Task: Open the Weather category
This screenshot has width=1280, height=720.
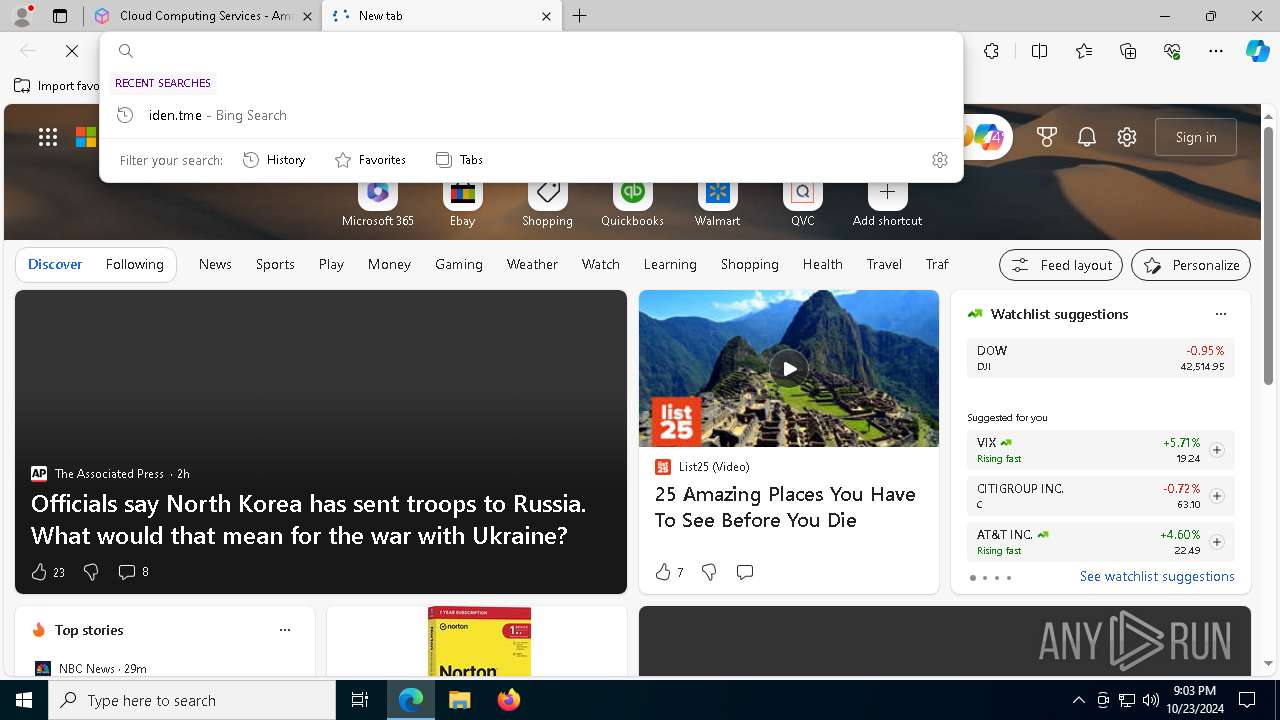Action: (x=532, y=264)
